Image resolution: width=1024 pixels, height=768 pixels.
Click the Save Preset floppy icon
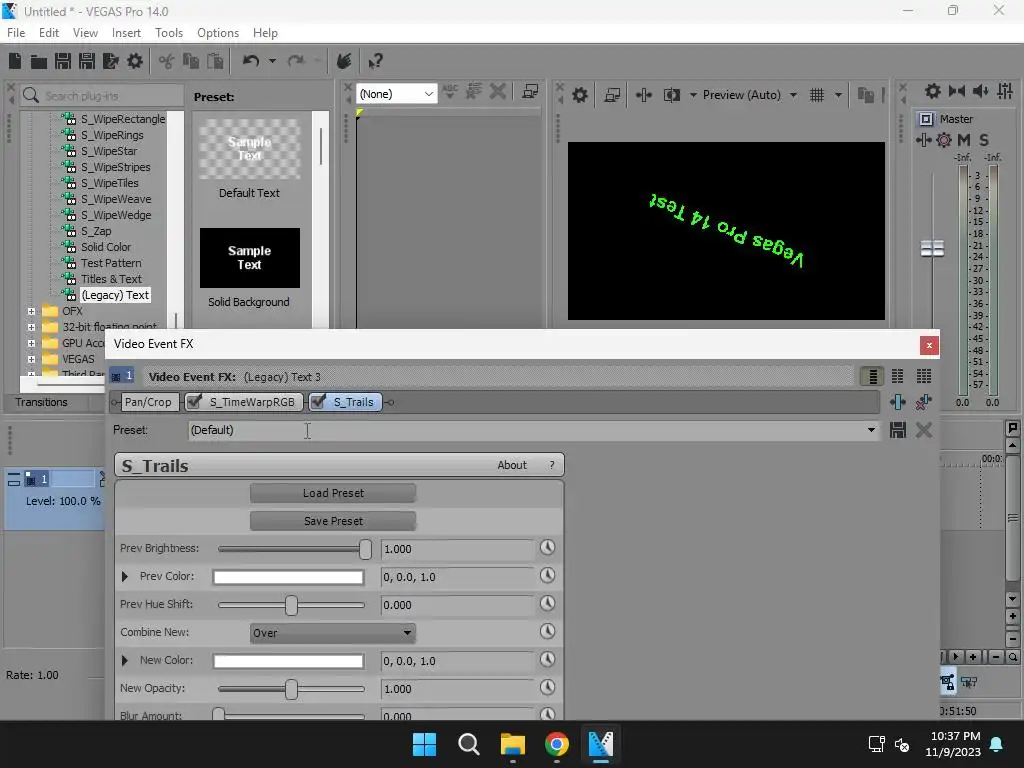[x=898, y=430]
